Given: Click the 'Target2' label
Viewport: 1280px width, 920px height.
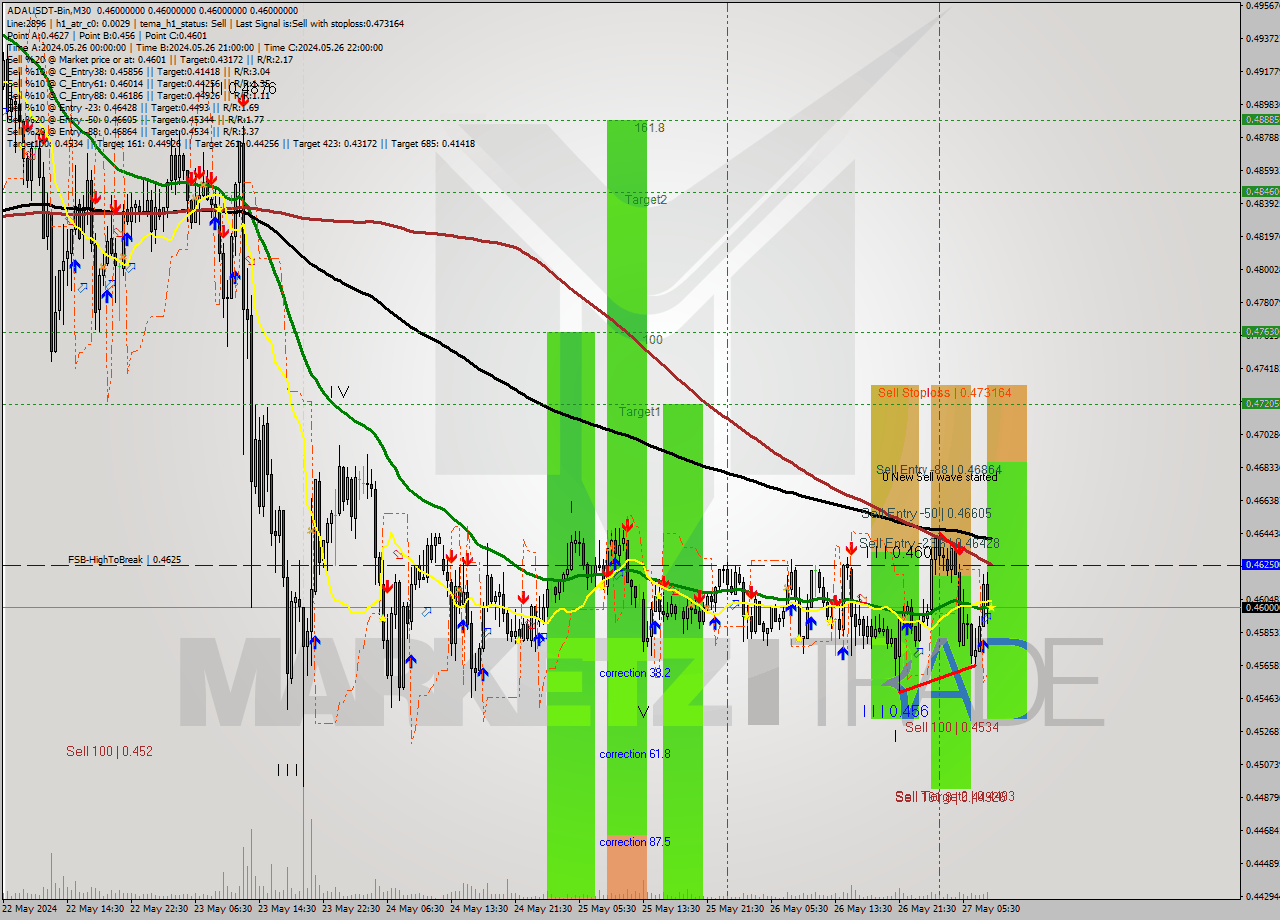Looking at the screenshot, I should (646, 200).
